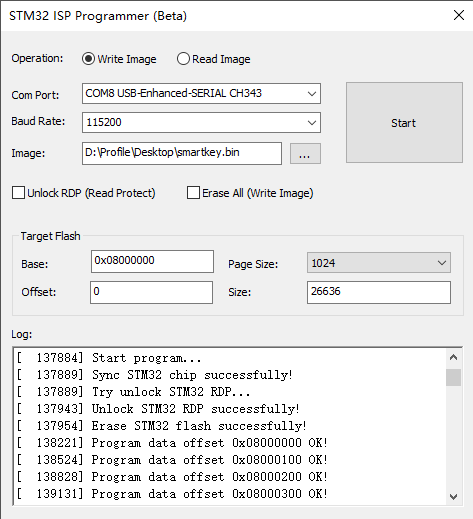The height and width of the screenshot is (519, 473).
Task: Click the Image file path field
Action: [x=182, y=153]
